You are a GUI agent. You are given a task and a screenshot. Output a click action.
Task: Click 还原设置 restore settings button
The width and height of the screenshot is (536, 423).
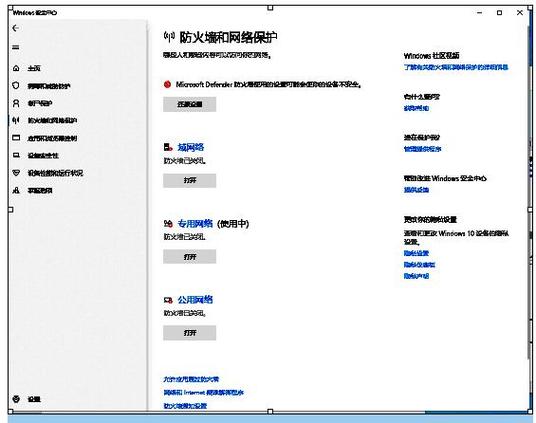(189, 104)
